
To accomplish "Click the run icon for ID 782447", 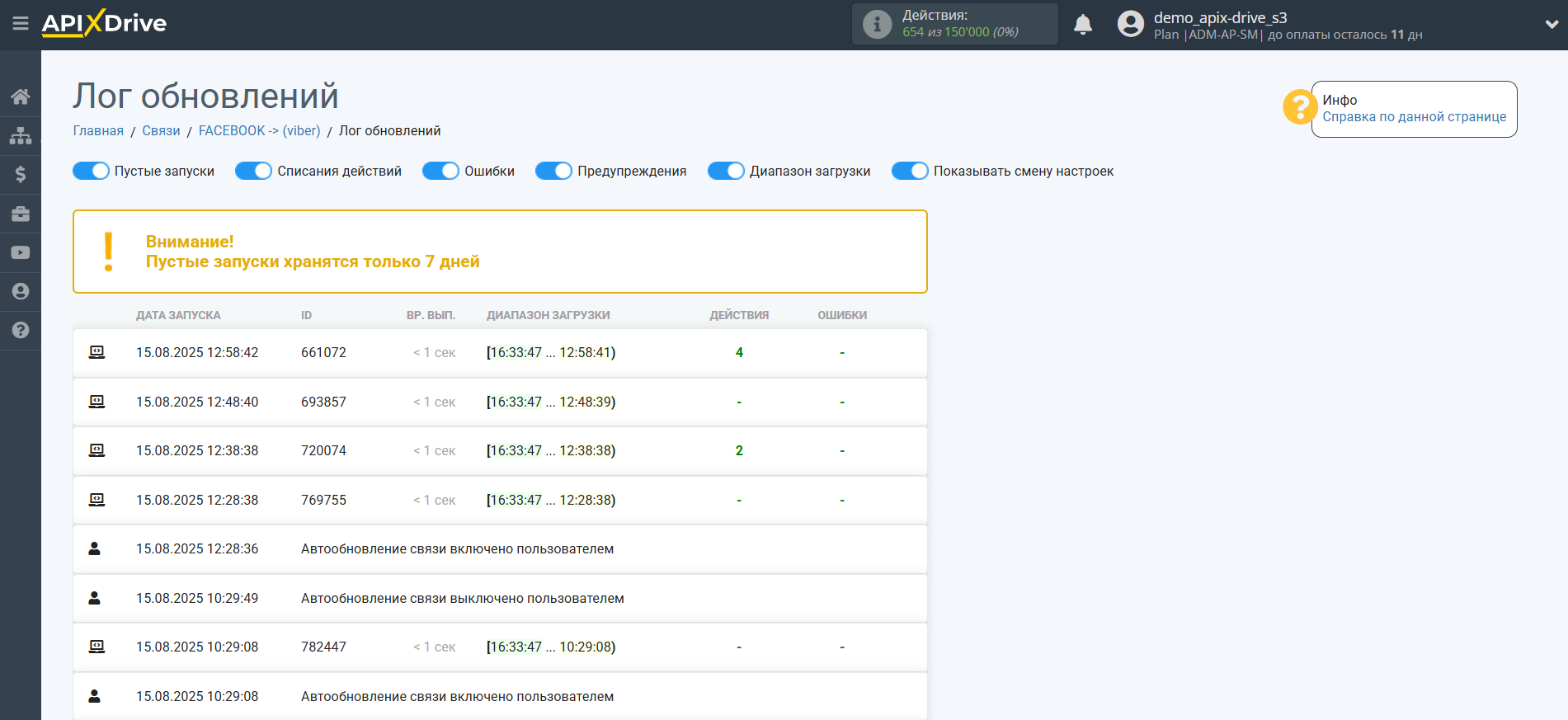I will tap(97, 647).
